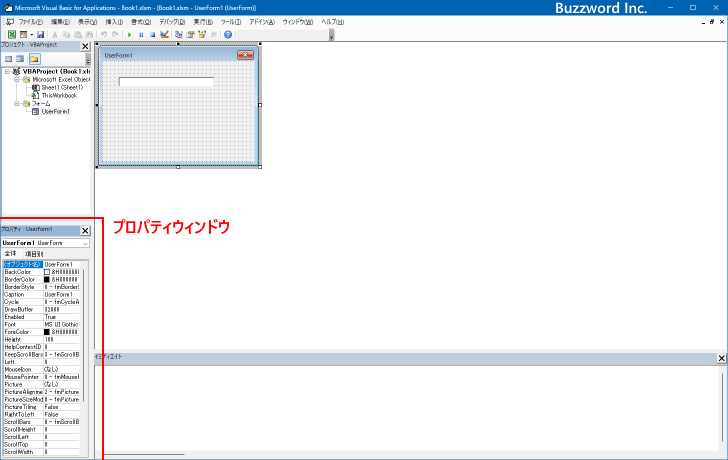Click the Properties list vertical scrollbar
728x460 pixels.
84,334
